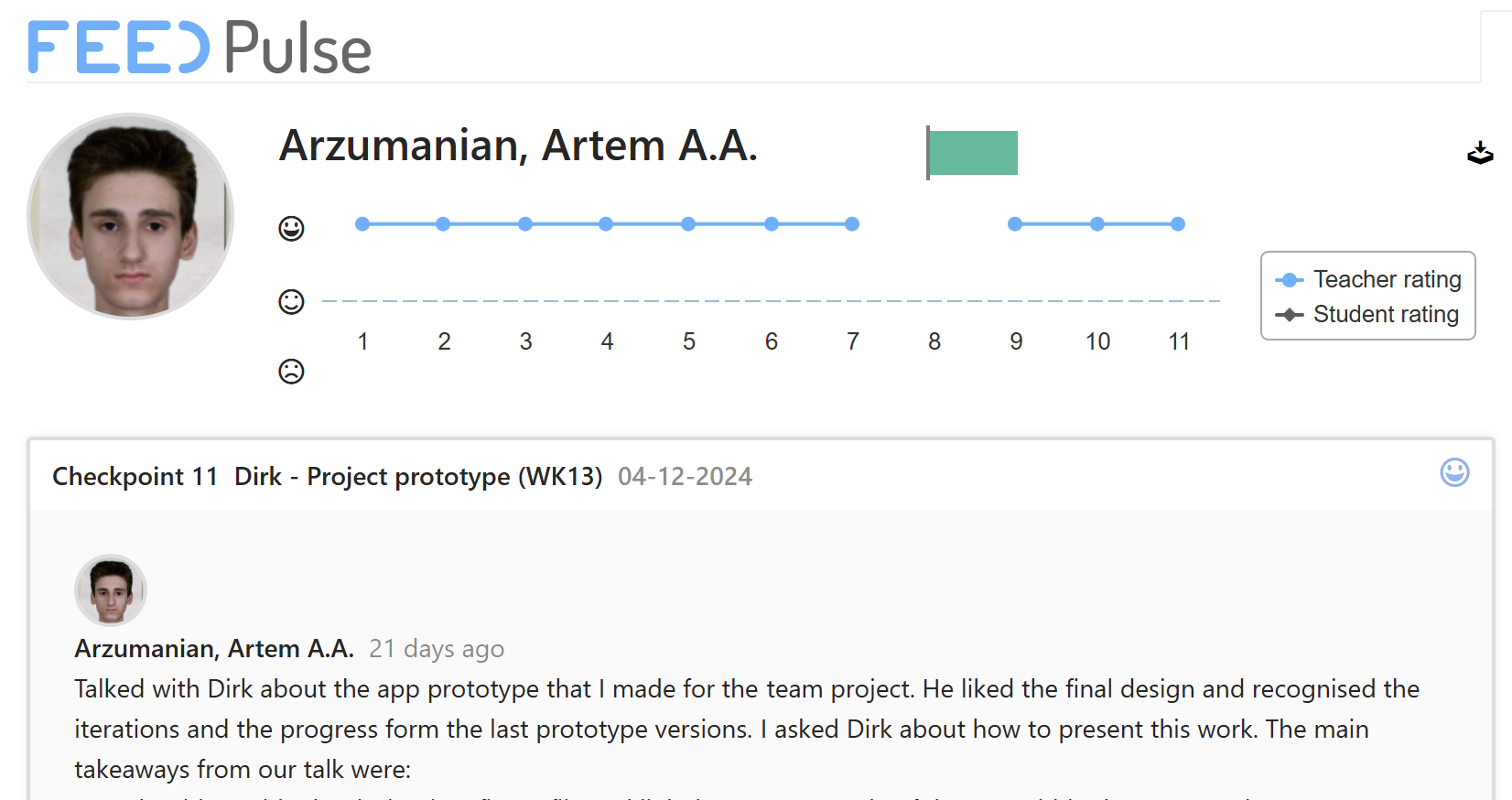Click the neutral smiley rating icon on chart
The height and width of the screenshot is (800, 1512).
point(291,301)
